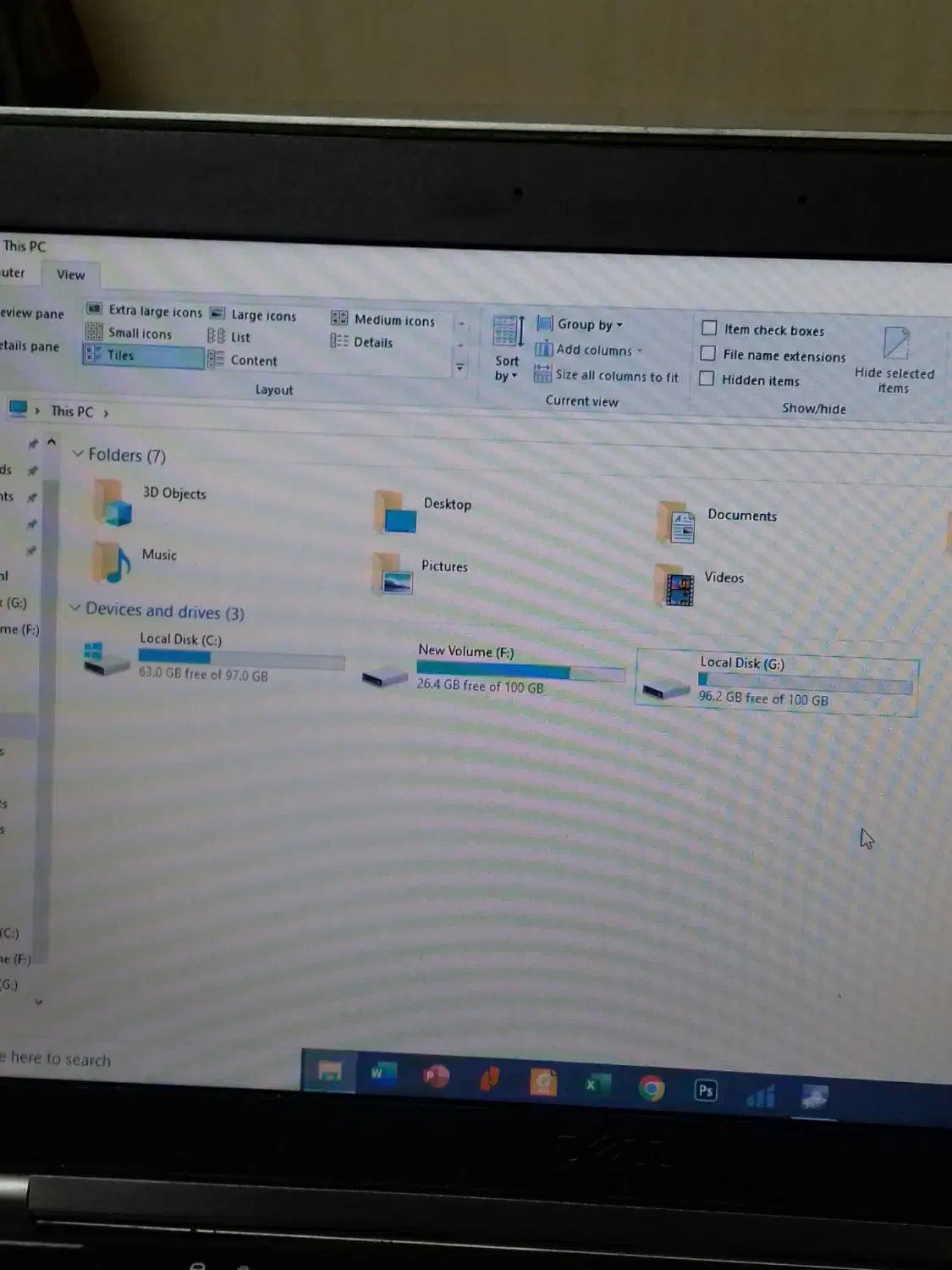Click the Local Disk (C:) label
The height and width of the screenshot is (1270, 952).
(180, 639)
